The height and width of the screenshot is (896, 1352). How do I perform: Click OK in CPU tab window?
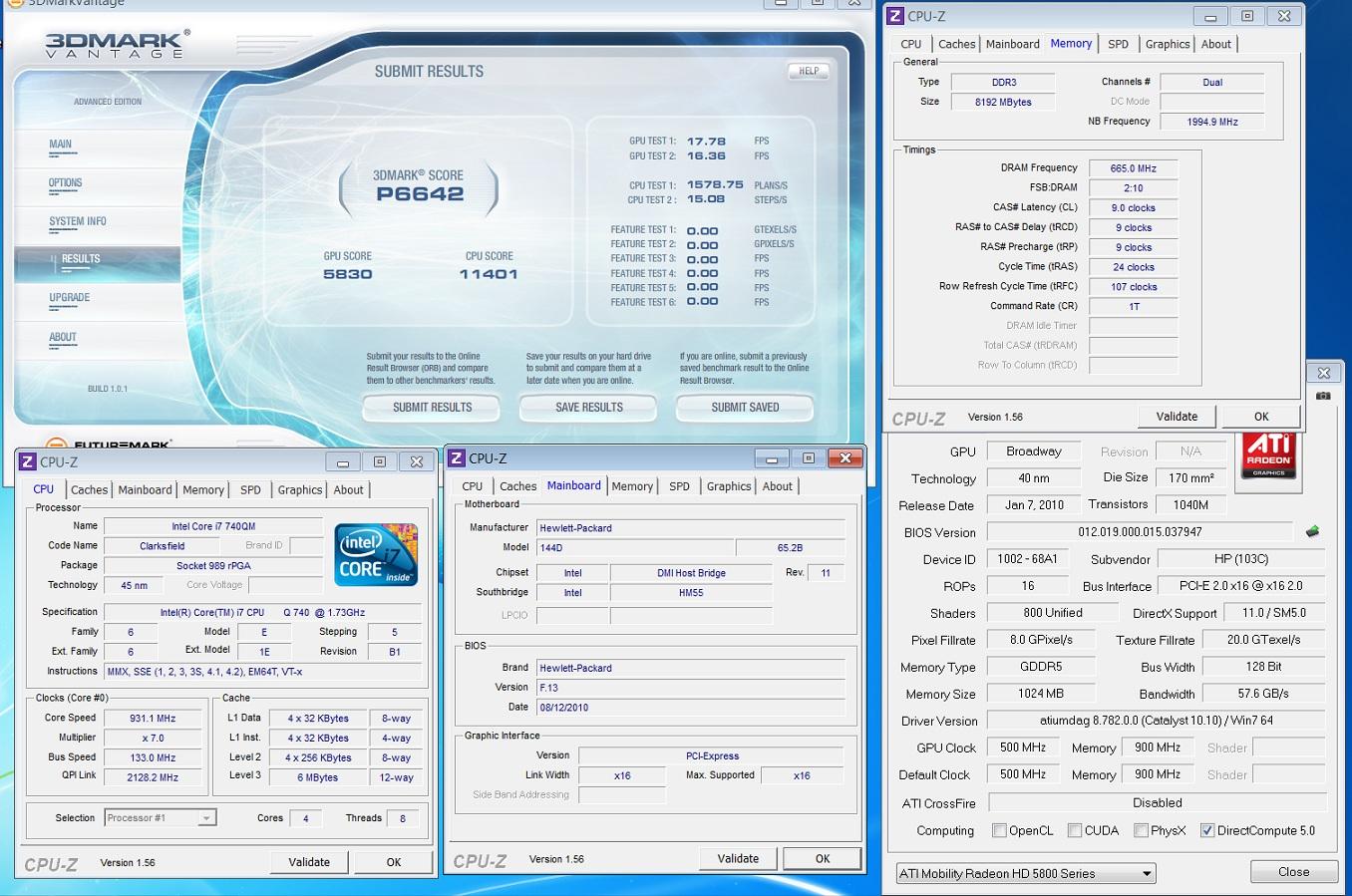tap(394, 862)
